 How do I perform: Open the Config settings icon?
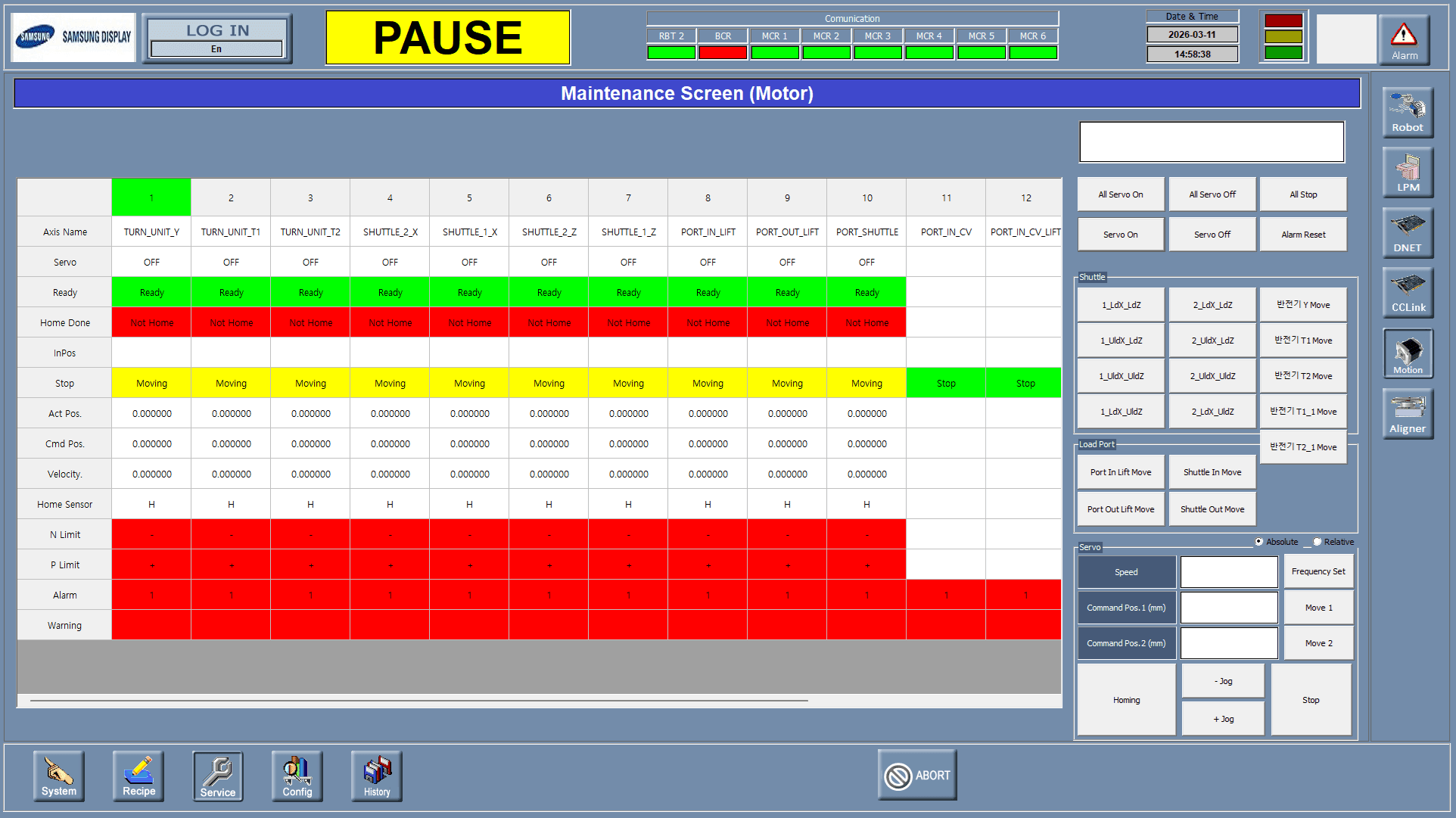(297, 776)
